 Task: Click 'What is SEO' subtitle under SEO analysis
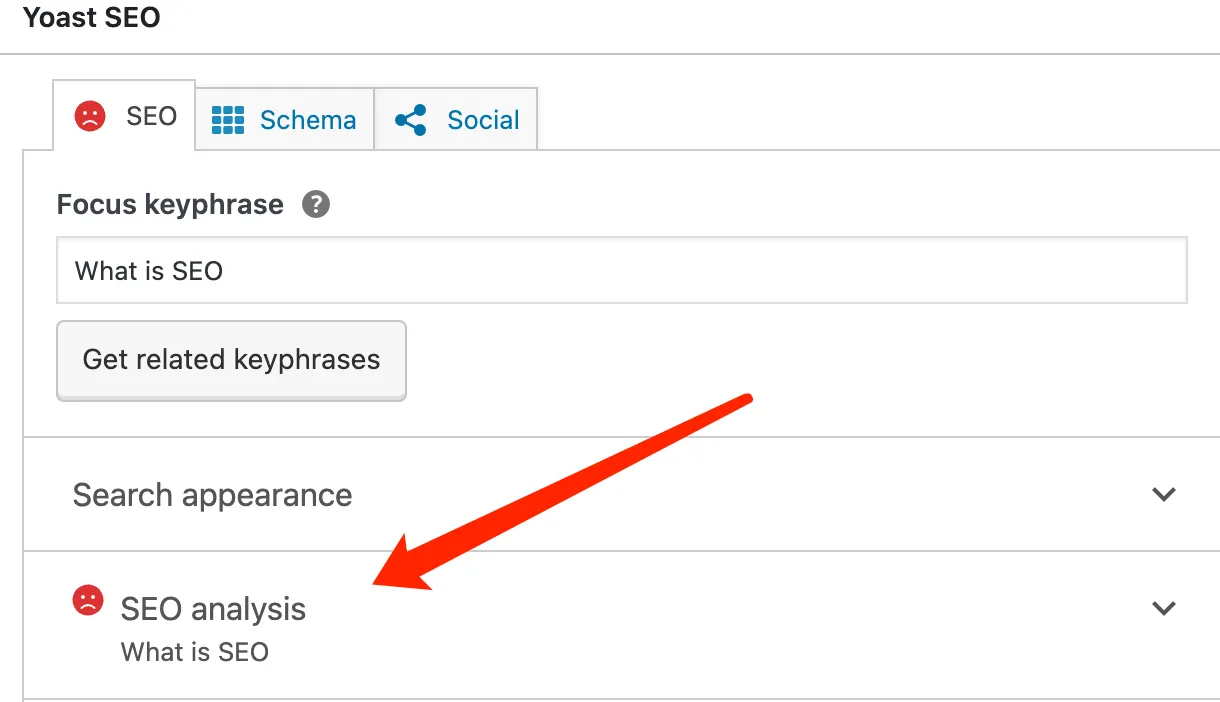tap(195, 653)
